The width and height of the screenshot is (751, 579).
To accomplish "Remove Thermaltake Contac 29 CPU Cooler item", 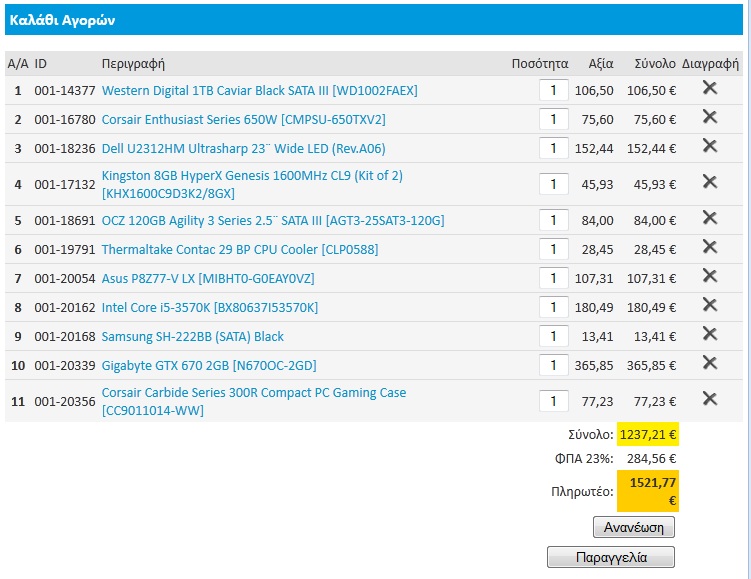I will pos(709,247).
